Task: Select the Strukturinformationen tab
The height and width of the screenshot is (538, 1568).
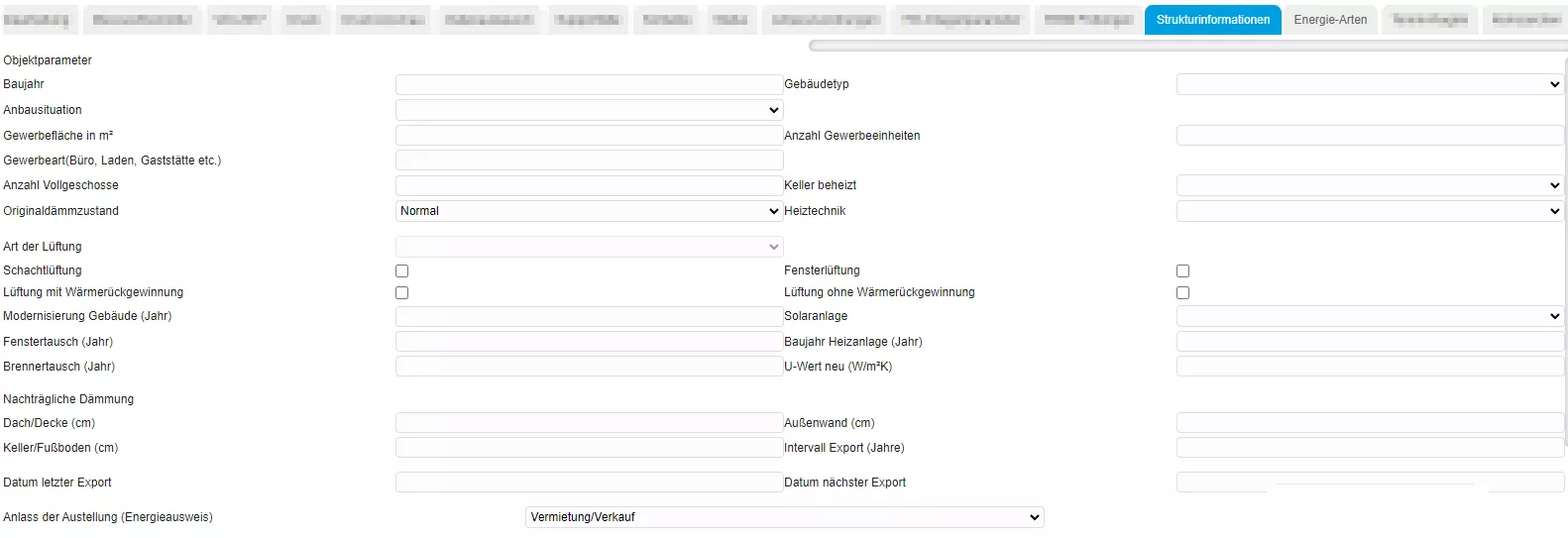Action: pos(1212,20)
